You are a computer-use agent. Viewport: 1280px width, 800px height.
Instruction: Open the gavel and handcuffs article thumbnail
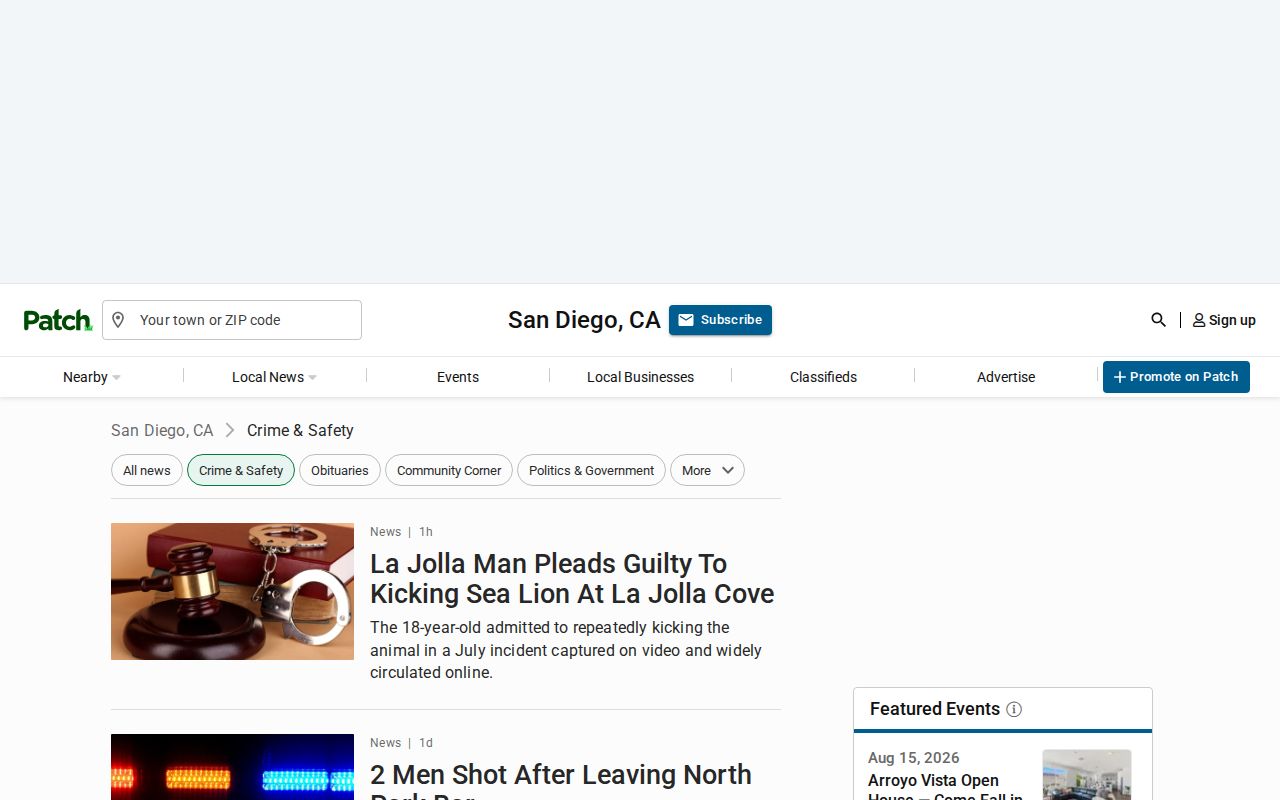(232, 591)
